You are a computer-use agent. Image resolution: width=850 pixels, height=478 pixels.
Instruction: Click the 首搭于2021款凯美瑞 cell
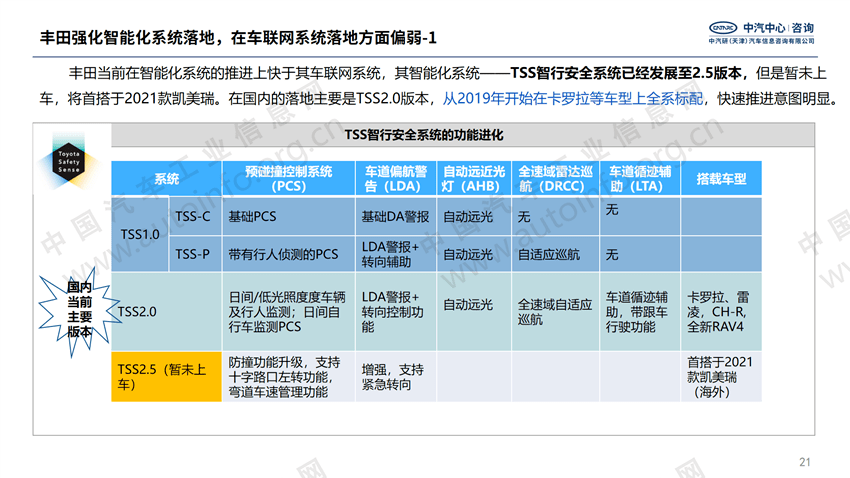coord(721,377)
